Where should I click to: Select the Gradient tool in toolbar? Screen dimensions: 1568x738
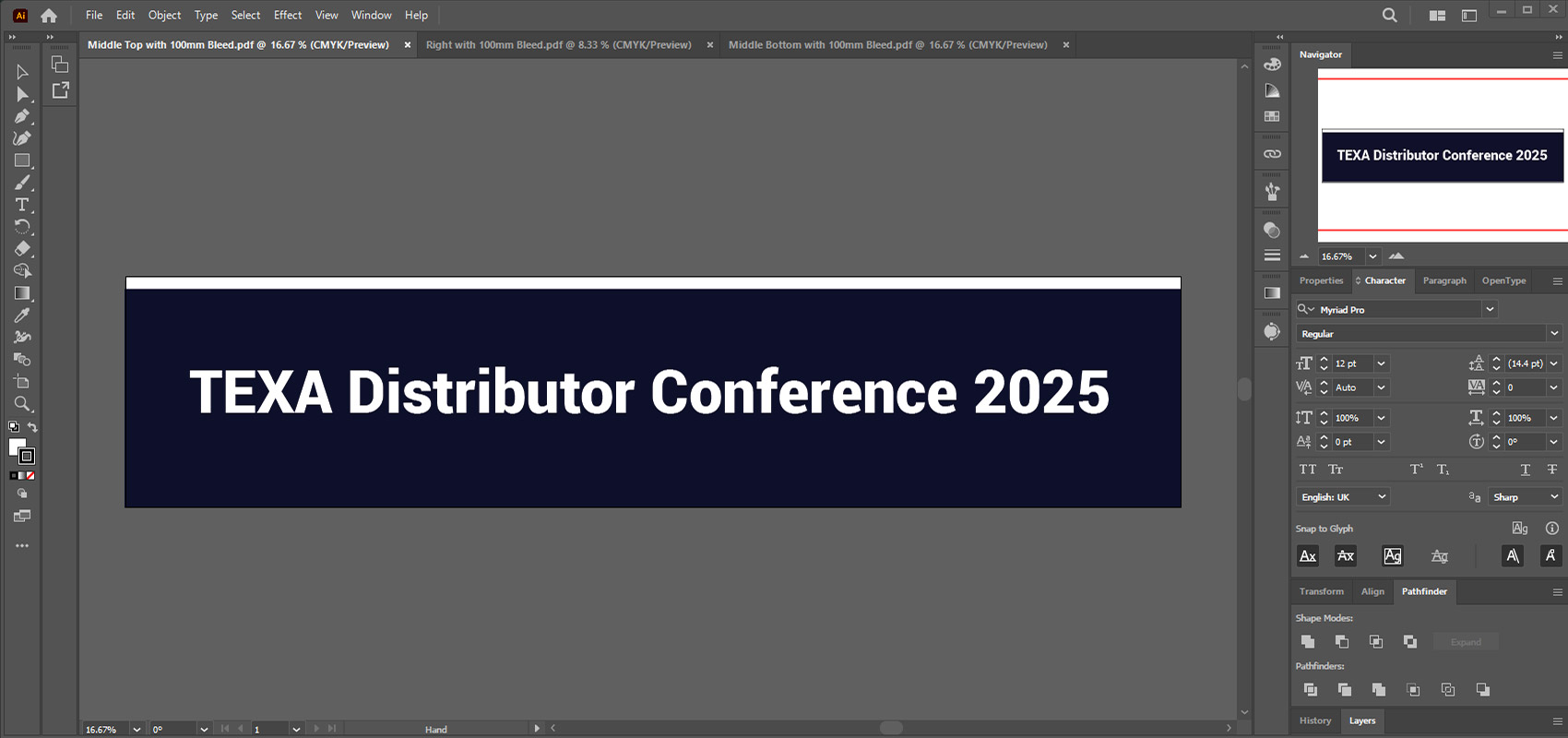[x=22, y=293]
